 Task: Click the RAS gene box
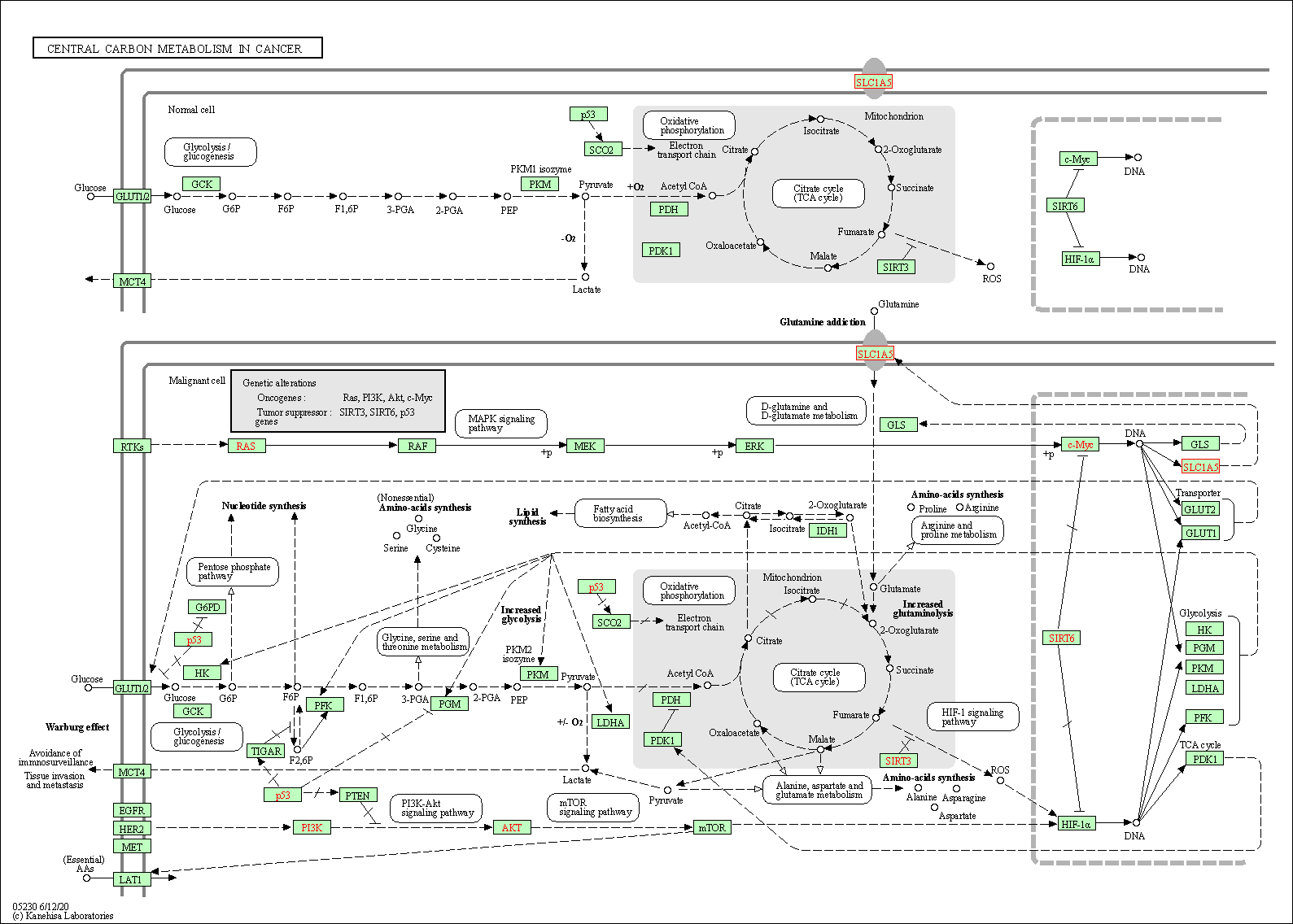point(246,446)
